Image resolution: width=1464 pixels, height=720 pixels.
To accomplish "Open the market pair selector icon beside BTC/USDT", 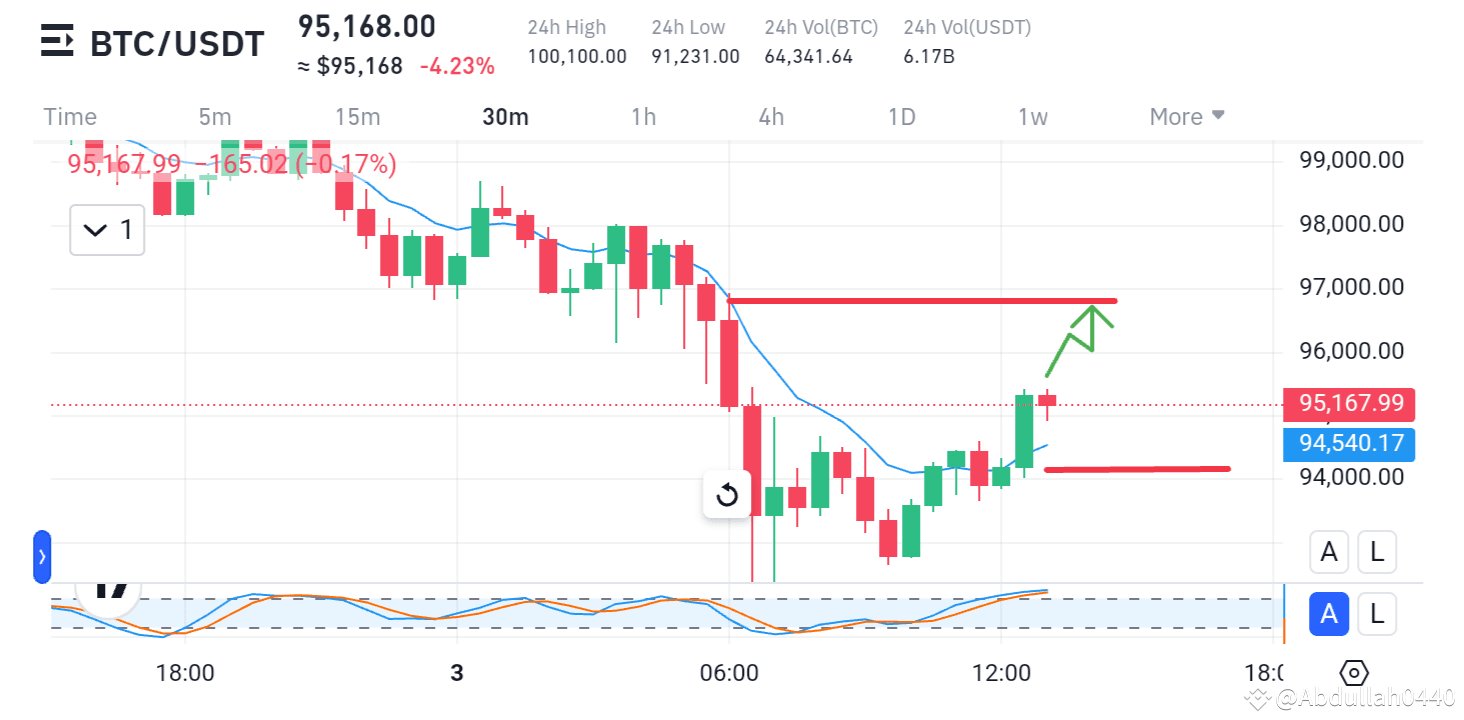I will (55, 42).
